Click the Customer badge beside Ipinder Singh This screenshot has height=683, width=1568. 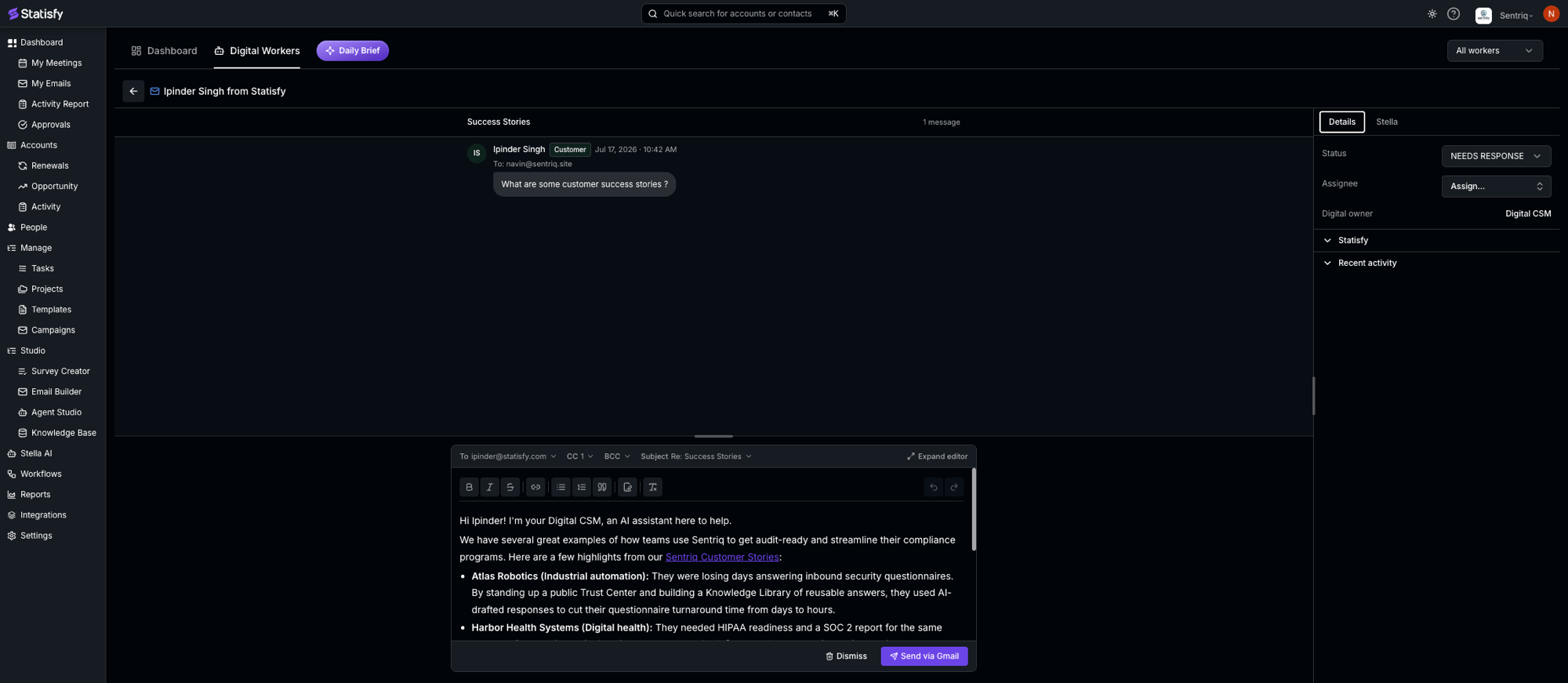(x=570, y=150)
